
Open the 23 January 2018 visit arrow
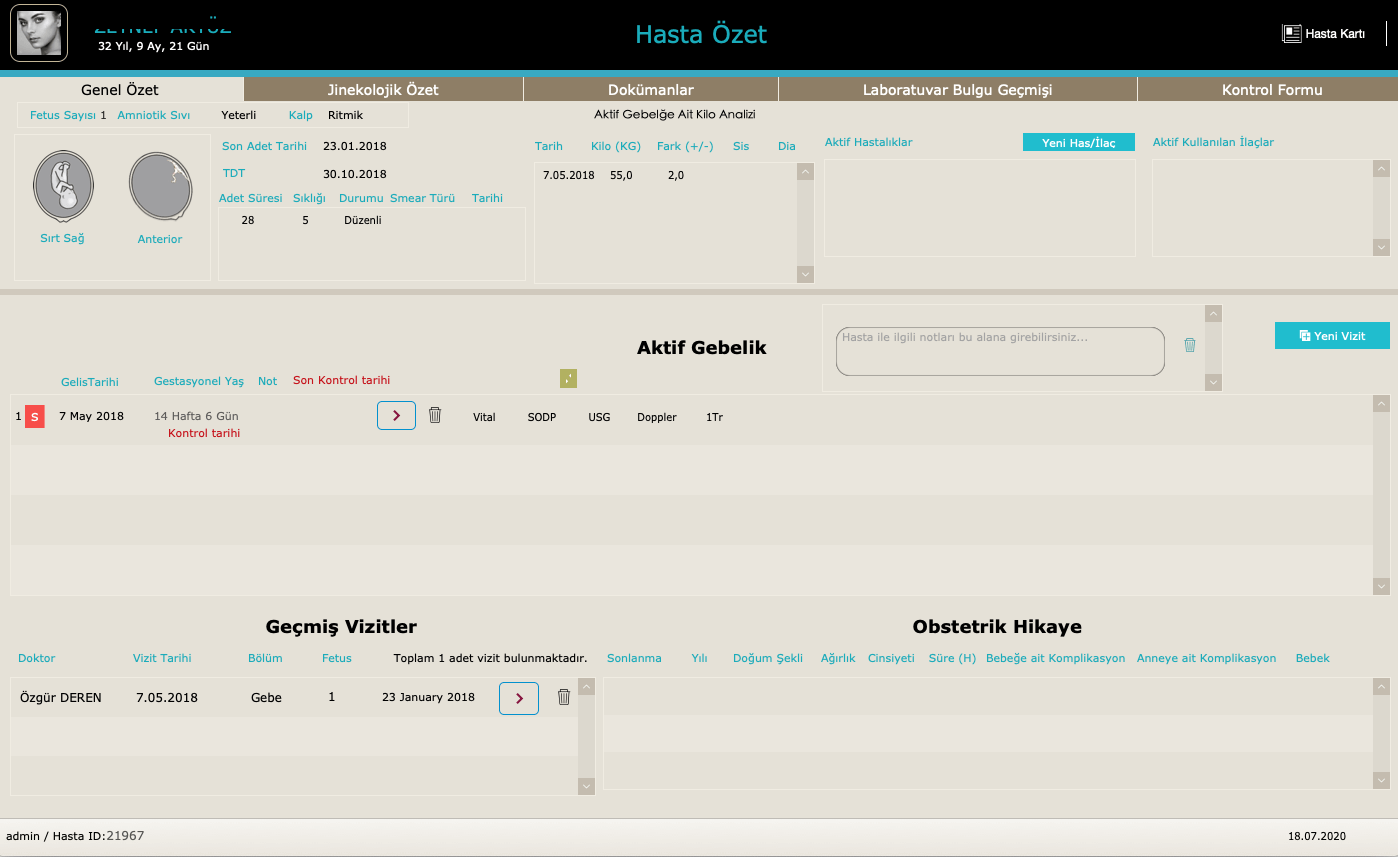[x=519, y=698]
